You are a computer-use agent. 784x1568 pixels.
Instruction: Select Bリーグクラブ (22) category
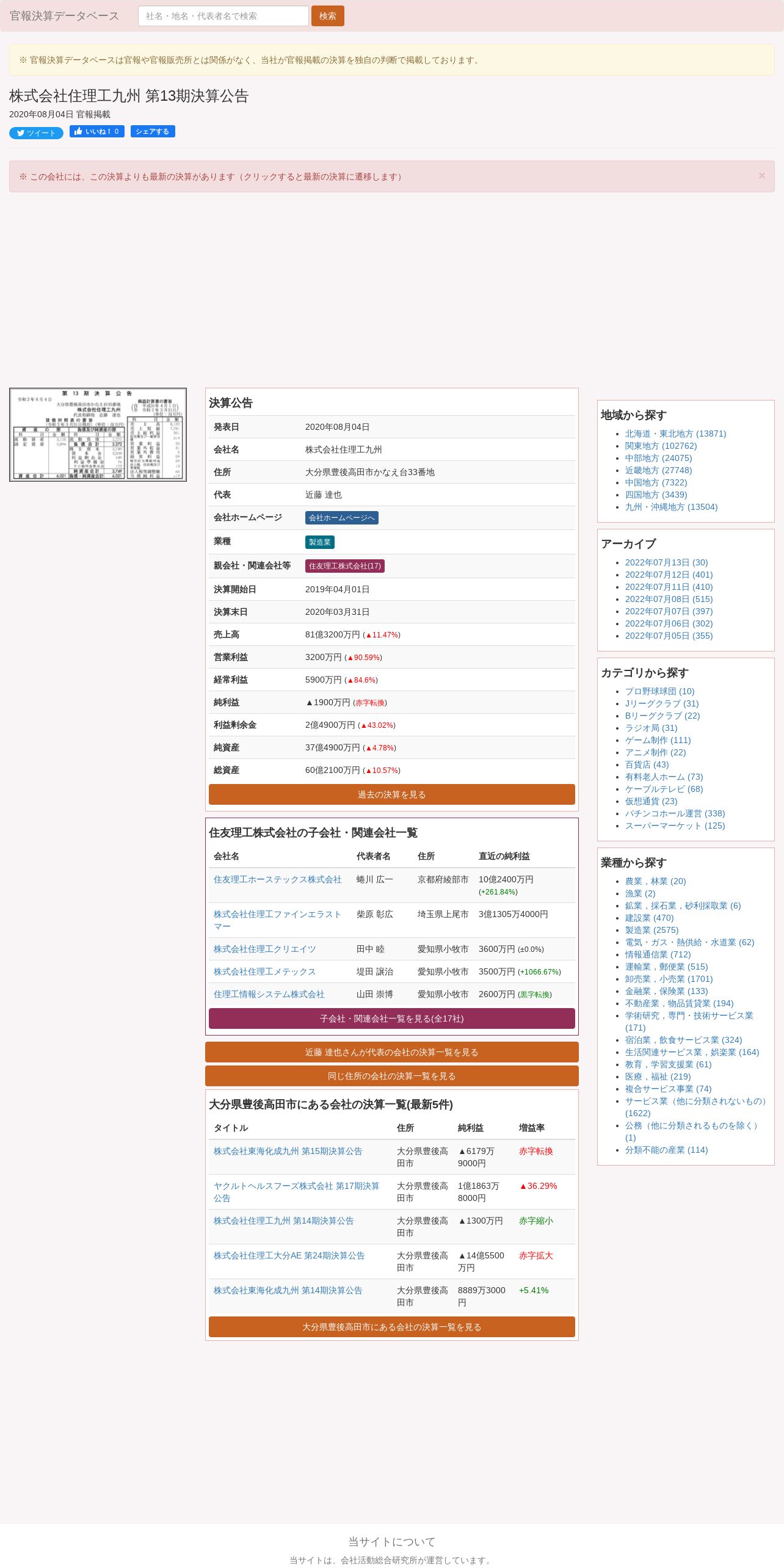point(662,716)
